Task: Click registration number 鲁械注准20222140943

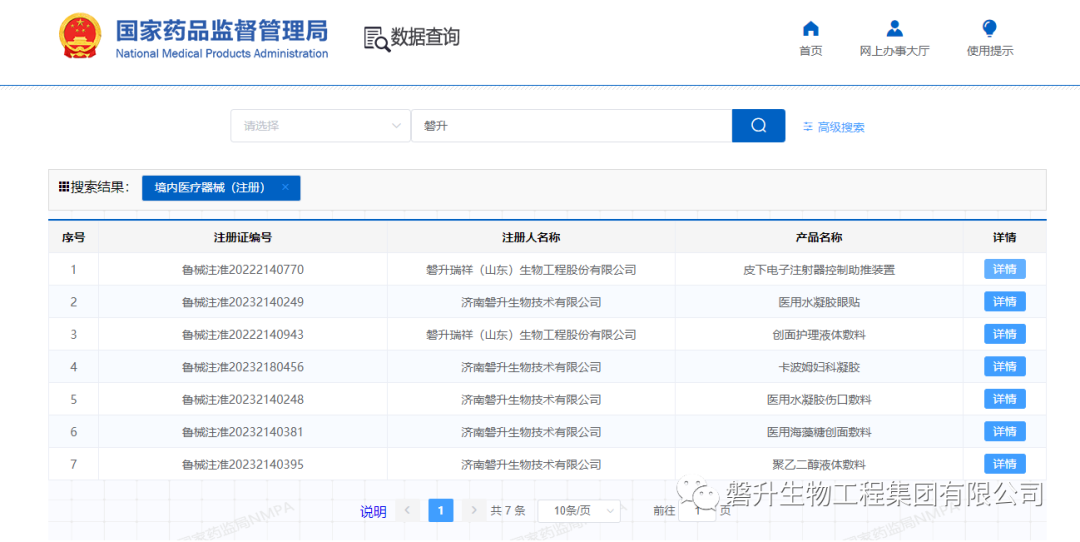Action: coord(242,334)
